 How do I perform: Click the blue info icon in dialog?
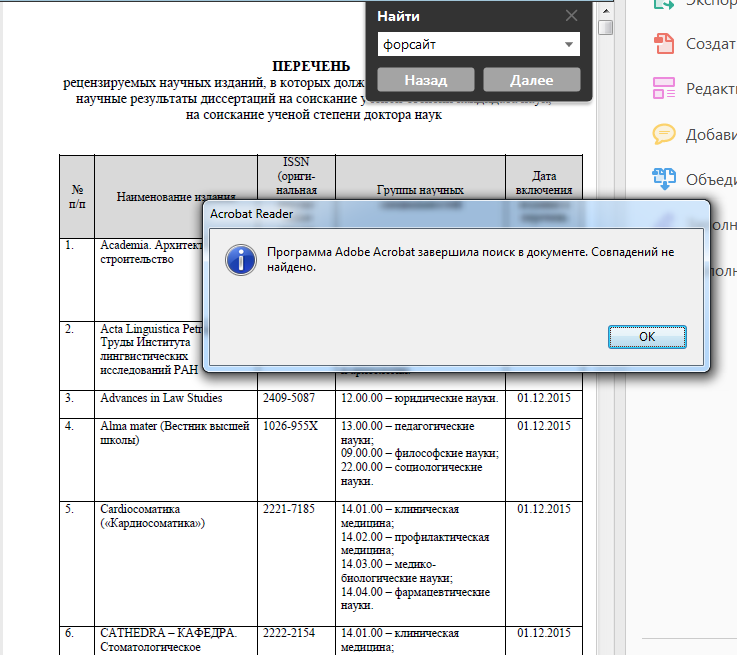240,260
